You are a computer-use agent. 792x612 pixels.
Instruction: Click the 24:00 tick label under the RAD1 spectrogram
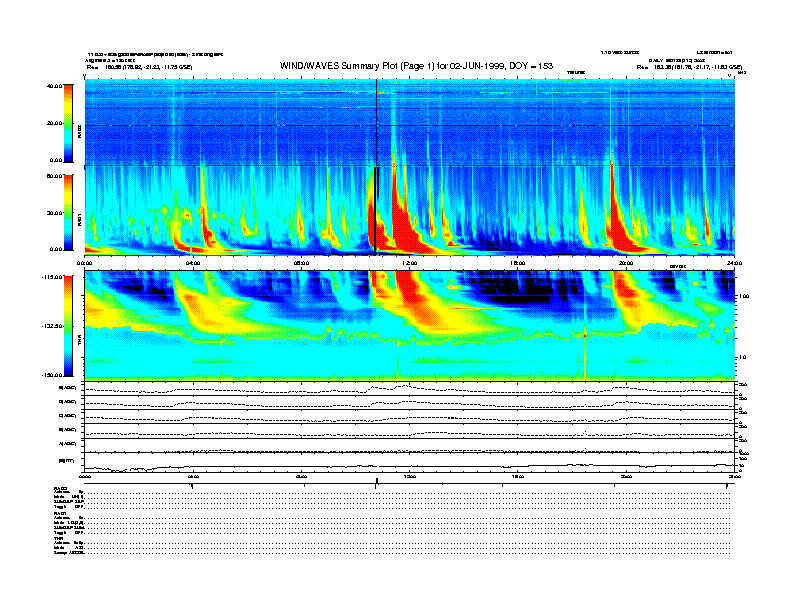click(x=734, y=263)
